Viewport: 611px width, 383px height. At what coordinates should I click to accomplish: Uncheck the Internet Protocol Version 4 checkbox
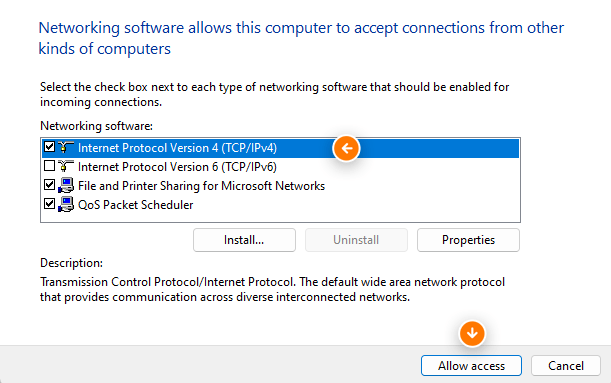click(49, 147)
